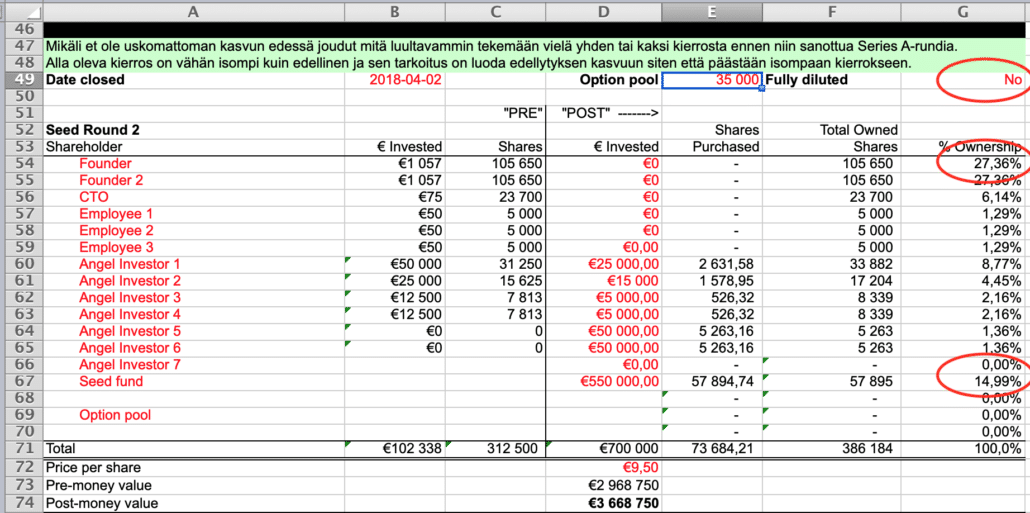Click the '% Ownership' column heading

click(x=980, y=146)
